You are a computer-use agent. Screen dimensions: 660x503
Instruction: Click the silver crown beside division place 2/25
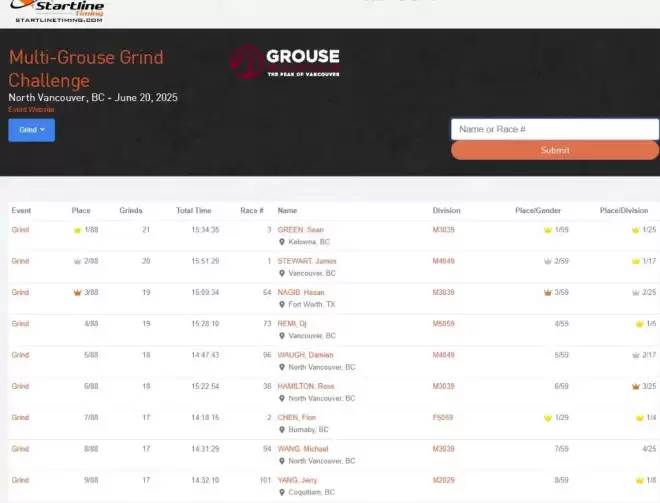tap(636, 293)
